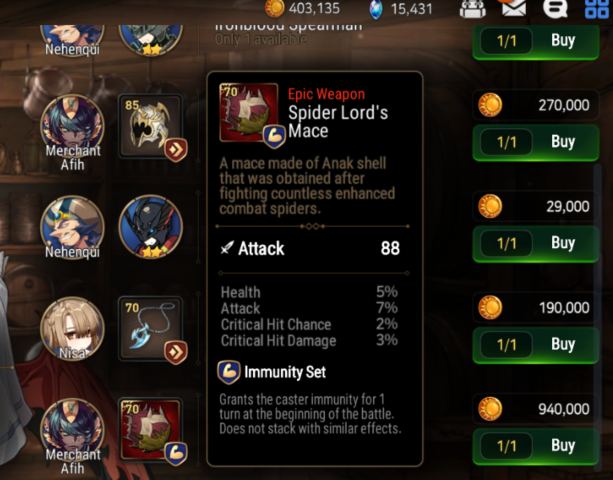Image resolution: width=613 pixels, height=480 pixels.
Task: Buy the Ironblood Spearman item
Action: click(536, 41)
